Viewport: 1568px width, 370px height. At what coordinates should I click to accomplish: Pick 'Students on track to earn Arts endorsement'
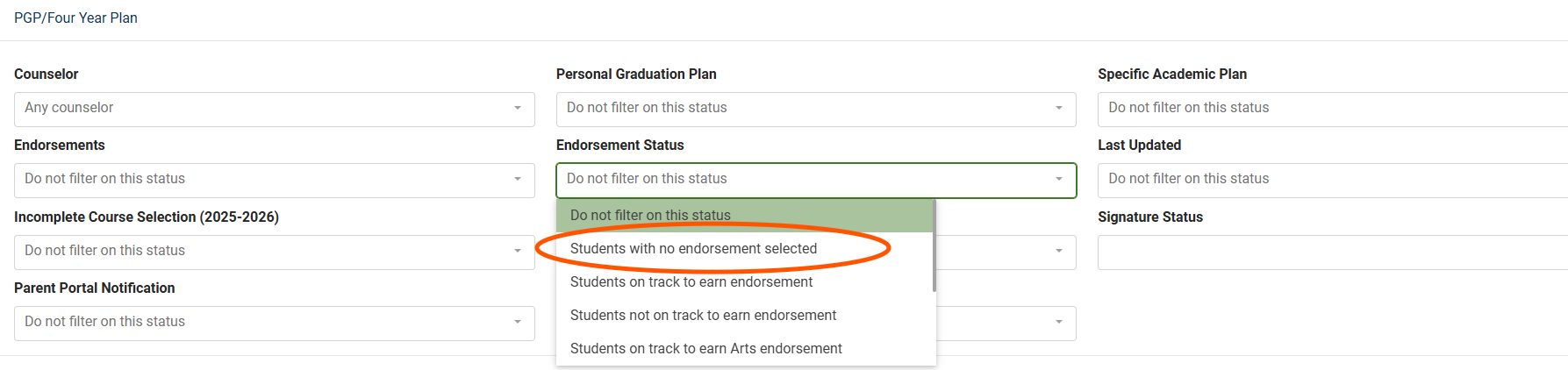point(705,349)
